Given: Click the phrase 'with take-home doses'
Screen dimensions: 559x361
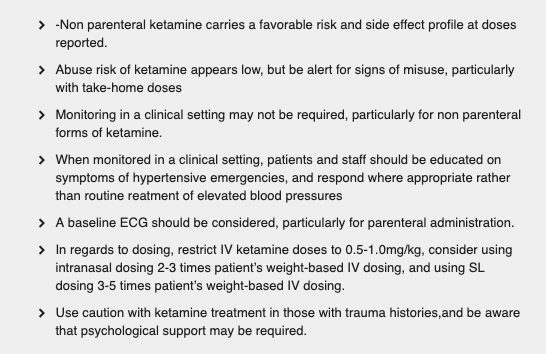Looking at the screenshot, I should pyautogui.click(x=119, y=88).
